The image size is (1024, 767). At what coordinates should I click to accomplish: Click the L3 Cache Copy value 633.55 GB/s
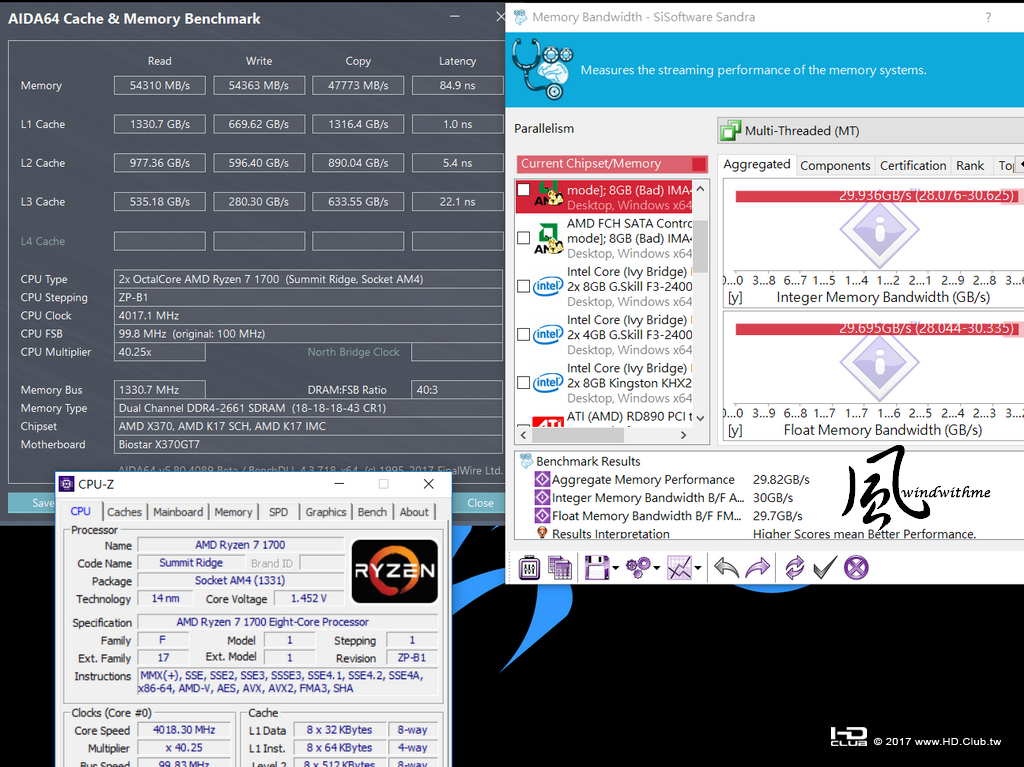click(x=358, y=202)
